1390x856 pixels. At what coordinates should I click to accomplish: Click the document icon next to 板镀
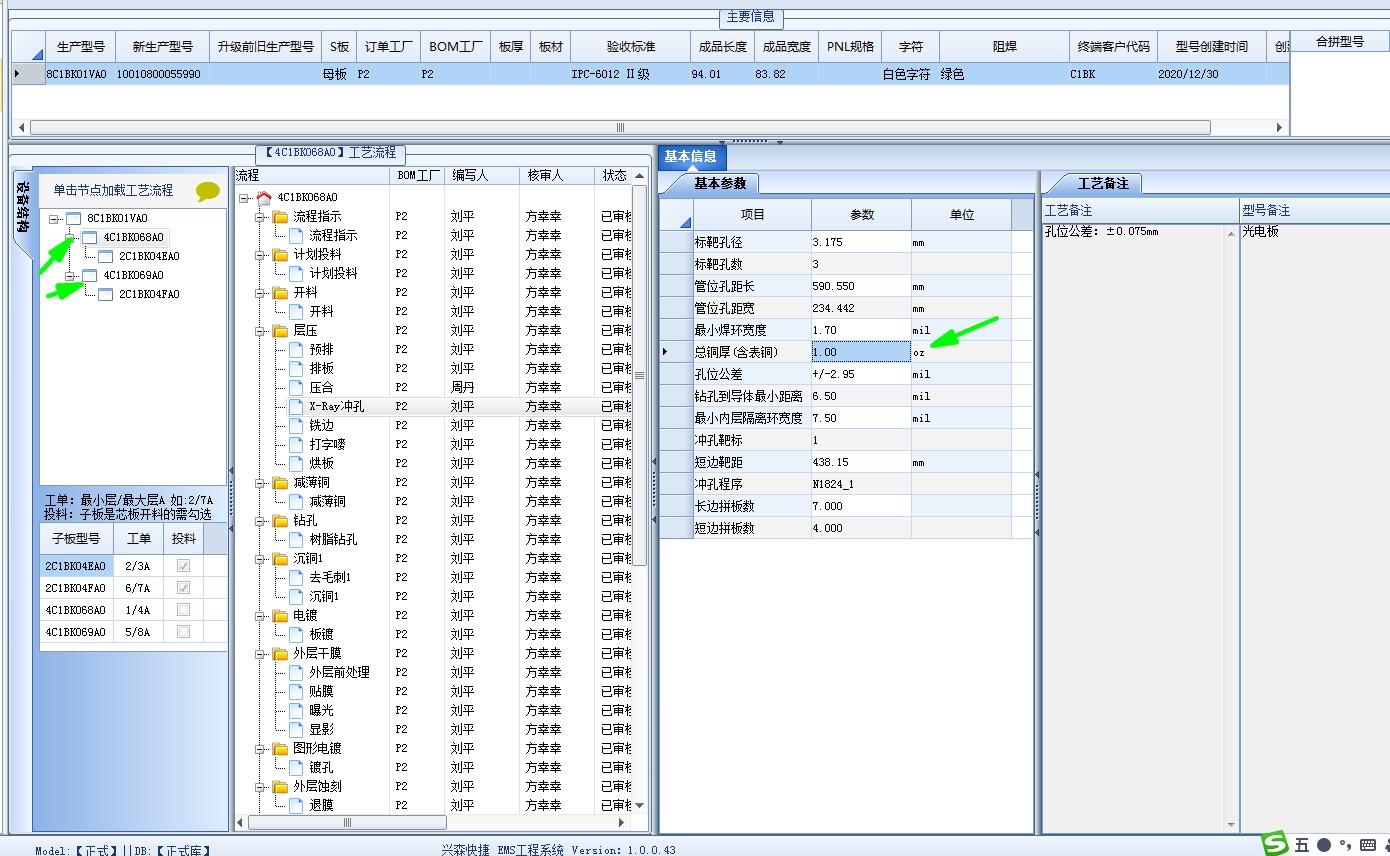tap(296, 634)
